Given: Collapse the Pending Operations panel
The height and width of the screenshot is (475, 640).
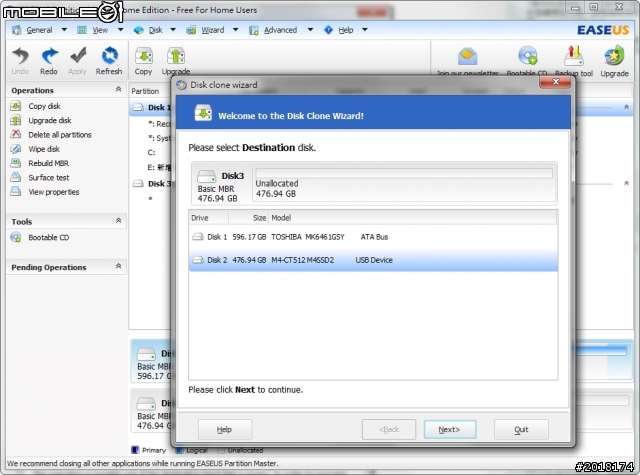Looking at the screenshot, I should point(118,266).
